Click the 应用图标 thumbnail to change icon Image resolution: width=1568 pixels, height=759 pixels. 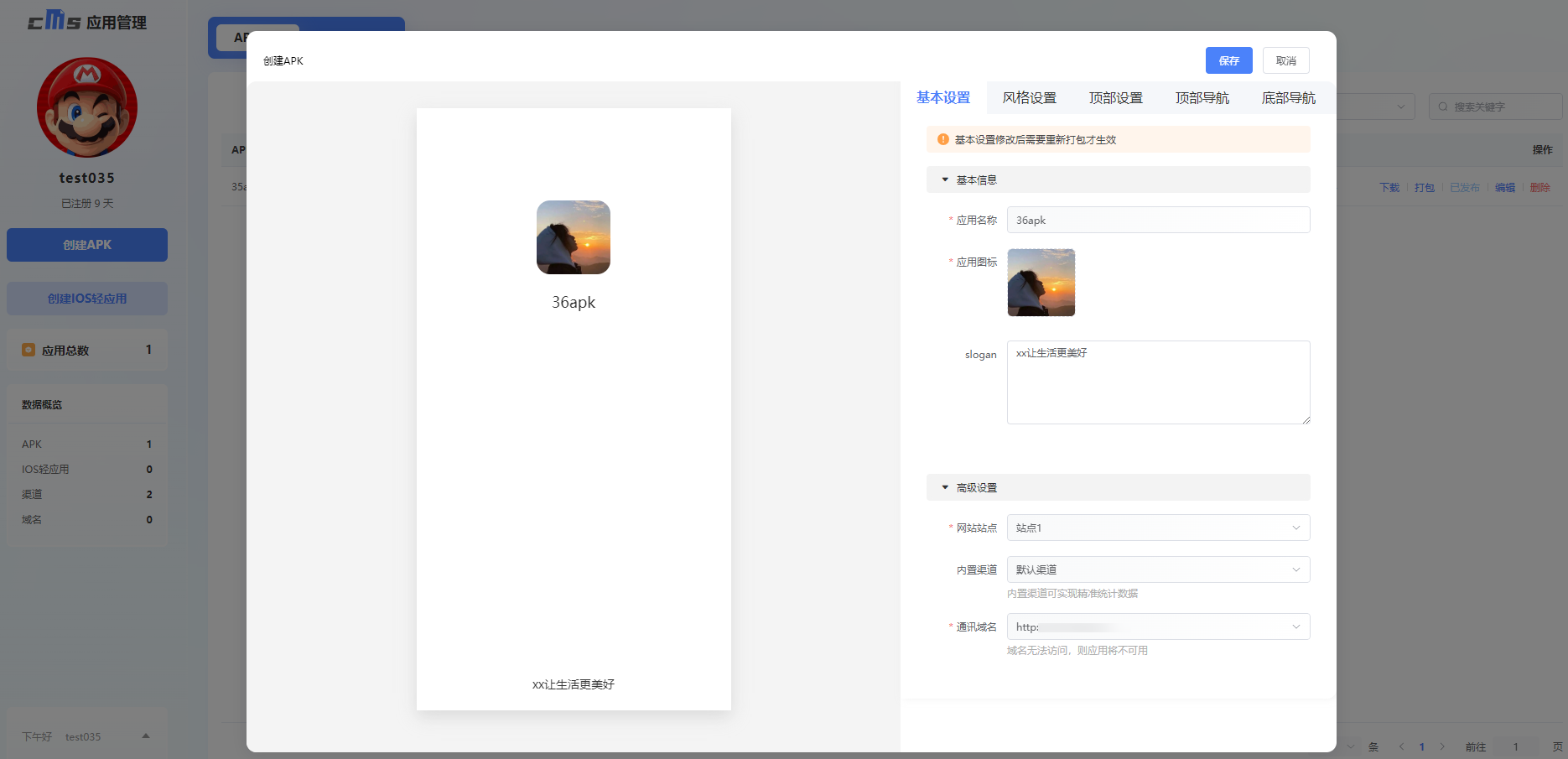[1041, 283]
